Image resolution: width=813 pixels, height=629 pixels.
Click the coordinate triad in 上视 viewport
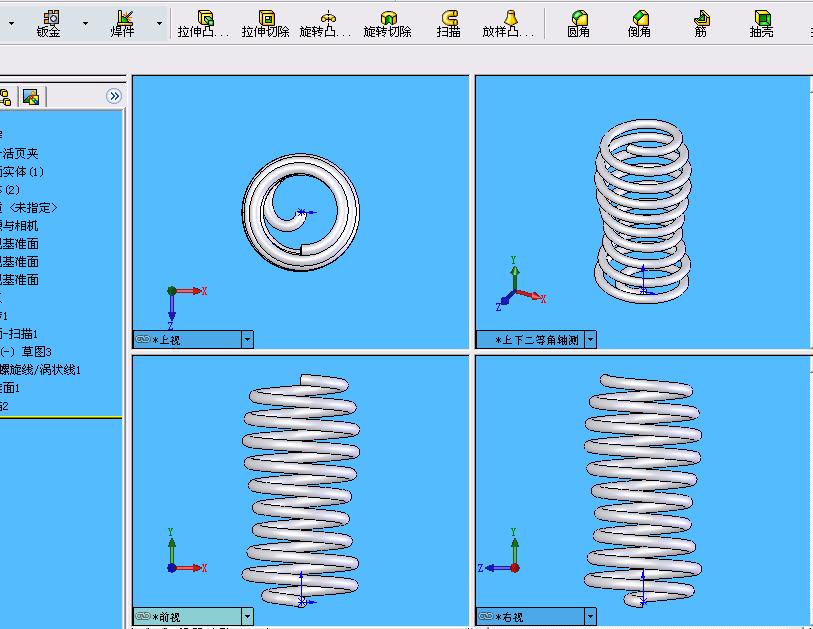click(186, 308)
